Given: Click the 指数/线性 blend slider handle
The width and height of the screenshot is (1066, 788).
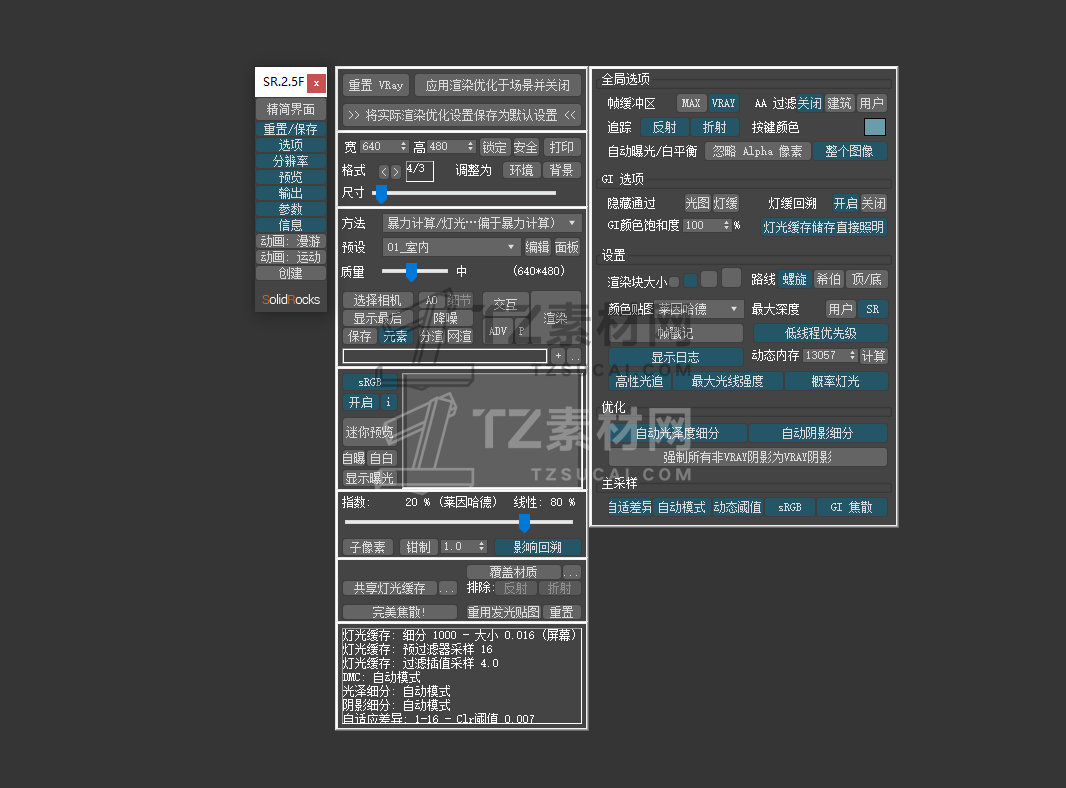Looking at the screenshot, I should coord(524,523).
